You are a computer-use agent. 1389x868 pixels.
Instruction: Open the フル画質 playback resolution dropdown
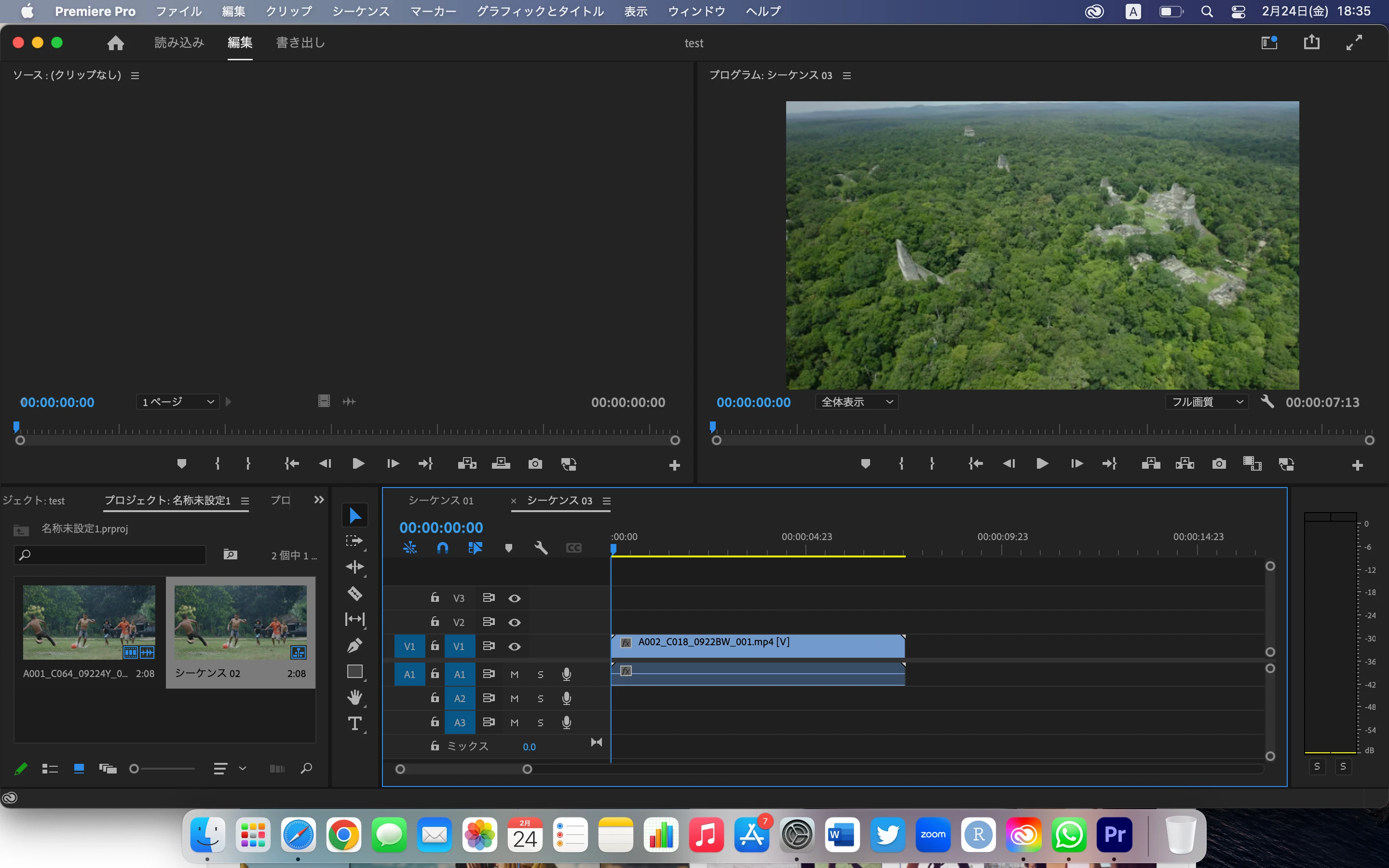point(1207,402)
